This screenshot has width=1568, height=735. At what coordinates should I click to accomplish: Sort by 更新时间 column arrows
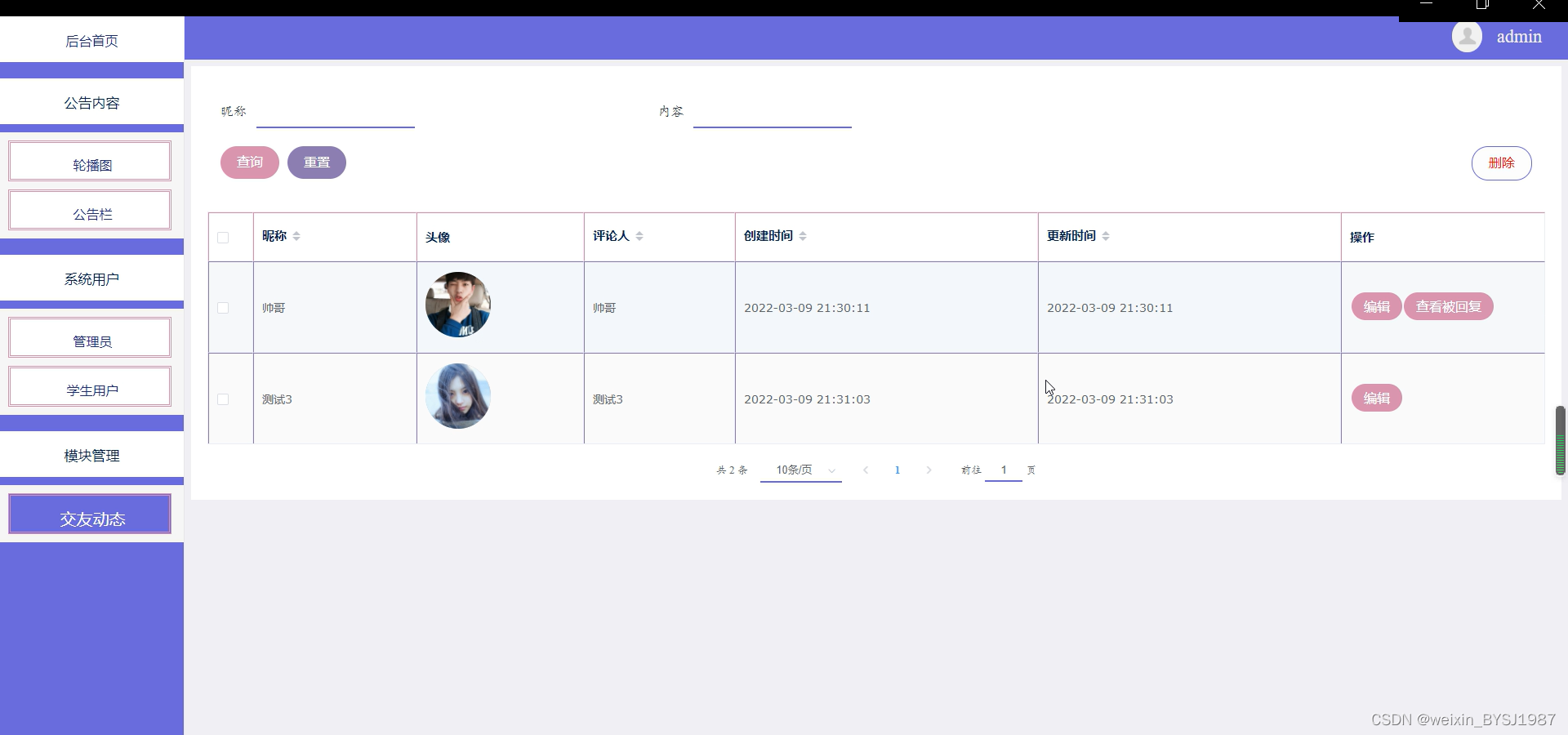coord(1106,236)
